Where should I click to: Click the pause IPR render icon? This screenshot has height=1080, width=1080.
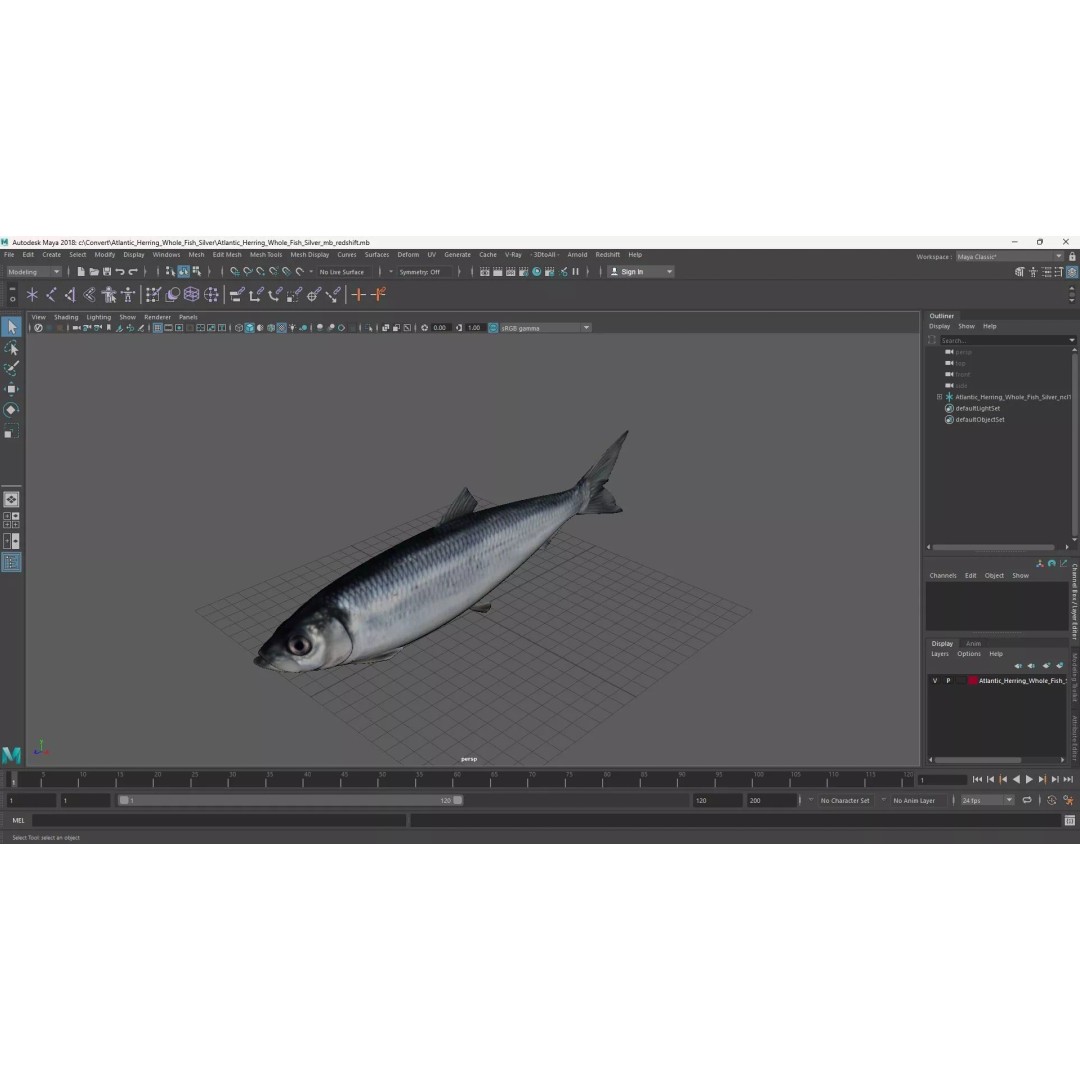[576, 272]
